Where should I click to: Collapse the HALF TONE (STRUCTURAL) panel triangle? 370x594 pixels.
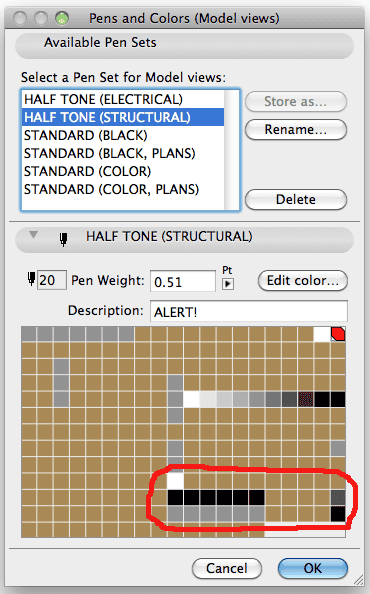tap(33, 235)
